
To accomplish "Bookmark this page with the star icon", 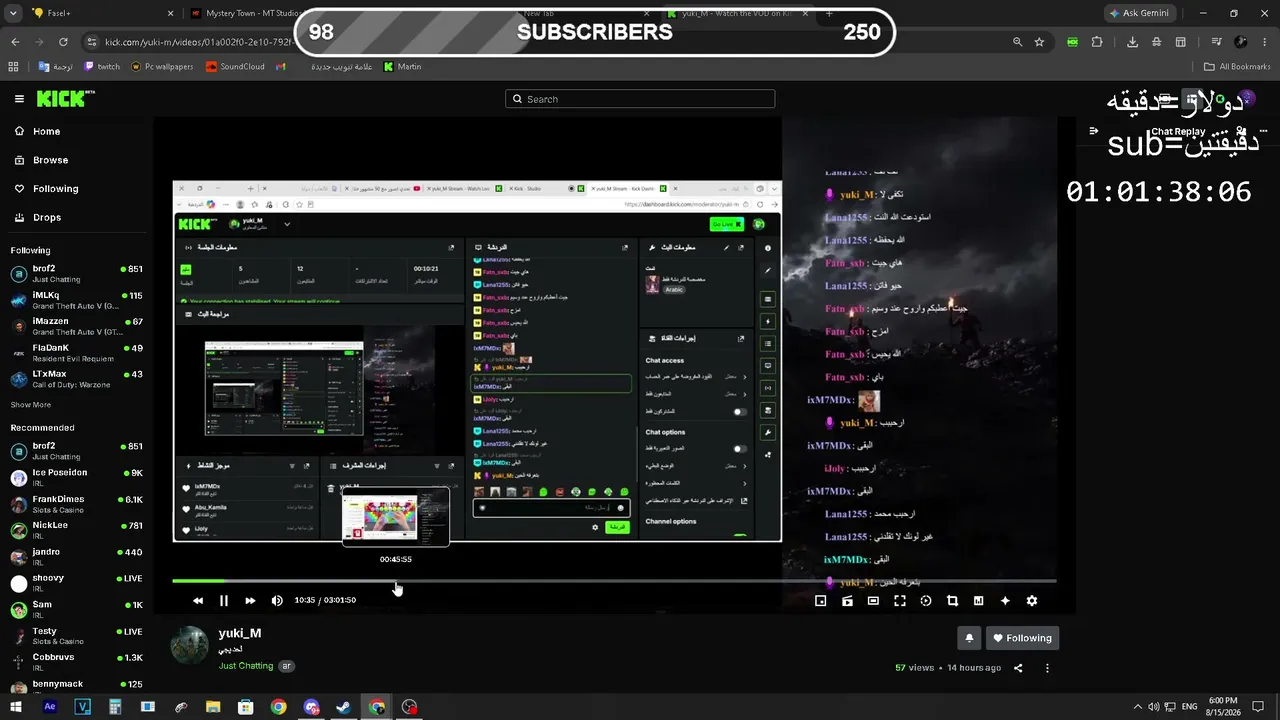I will [x=1040, y=42].
